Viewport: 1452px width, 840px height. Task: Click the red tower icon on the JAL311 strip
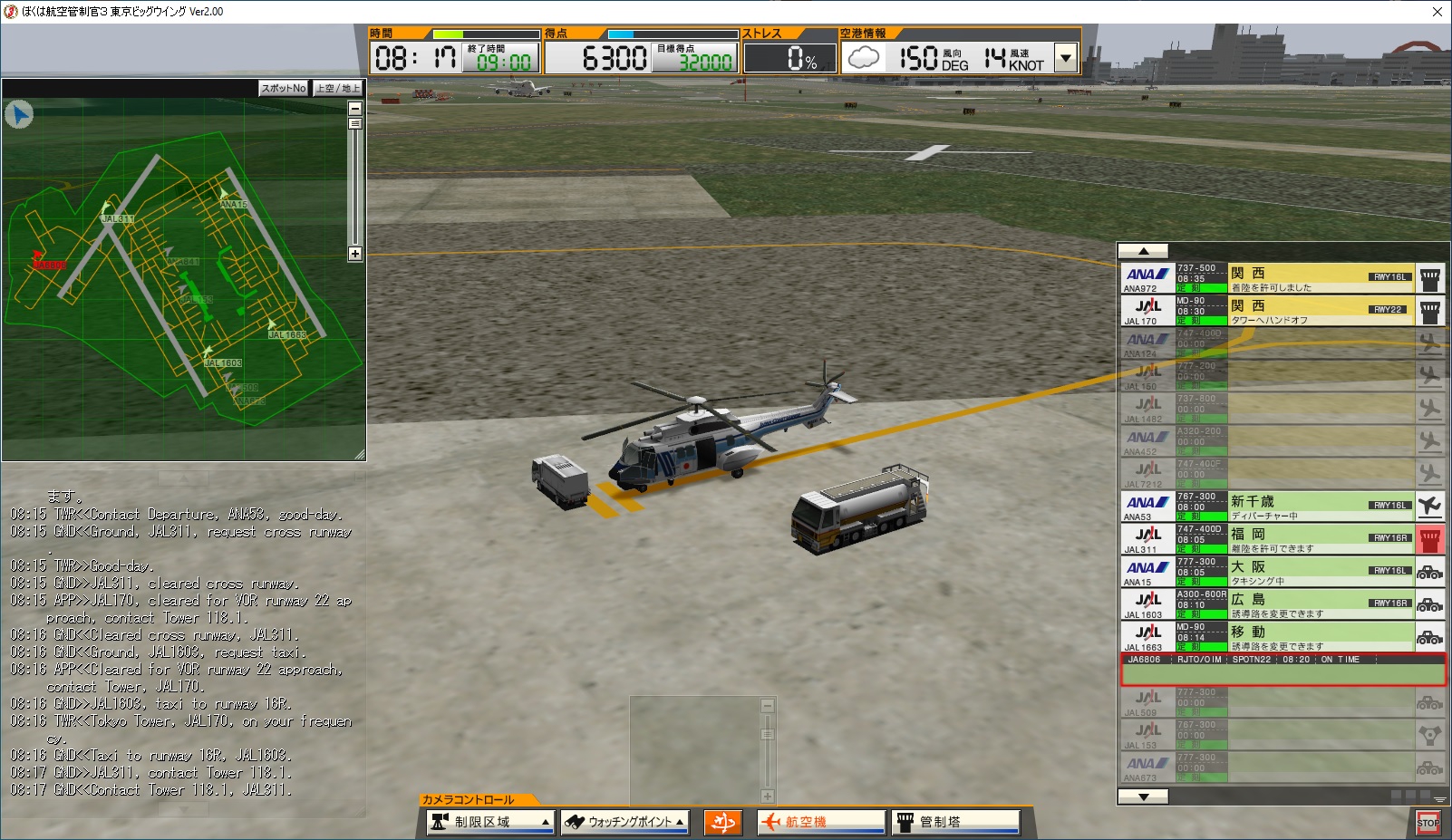1430,539
